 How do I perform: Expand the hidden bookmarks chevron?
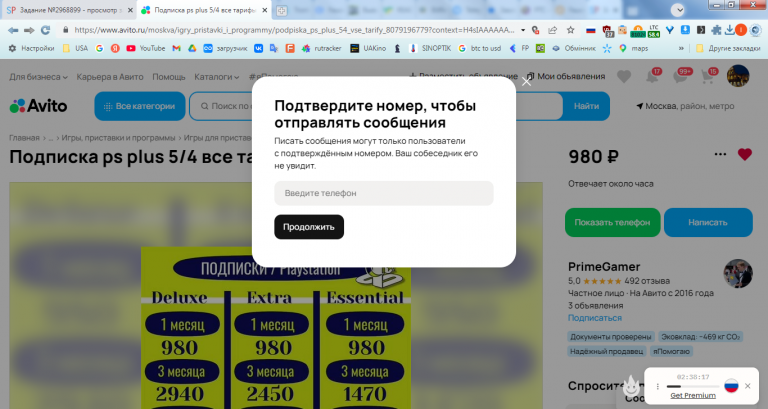(681, 48)
